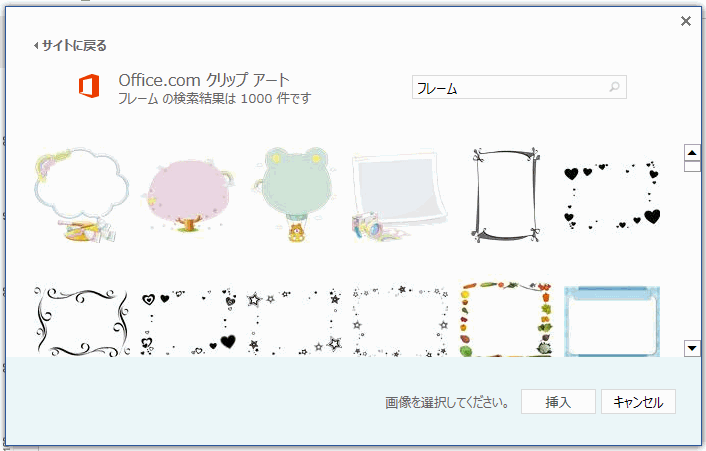Select the large stars border frame
The height and width of the screenshot is (451, 706).
tap(294, 322)
